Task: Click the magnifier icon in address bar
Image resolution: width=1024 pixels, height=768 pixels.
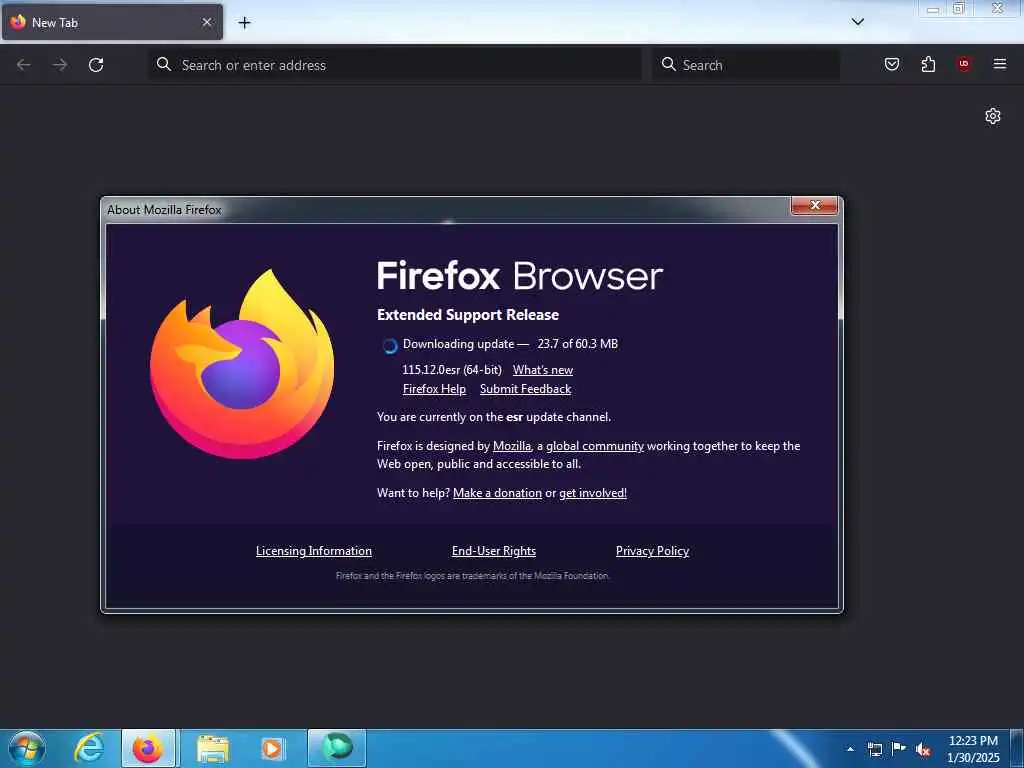Action: click(164, 64)
